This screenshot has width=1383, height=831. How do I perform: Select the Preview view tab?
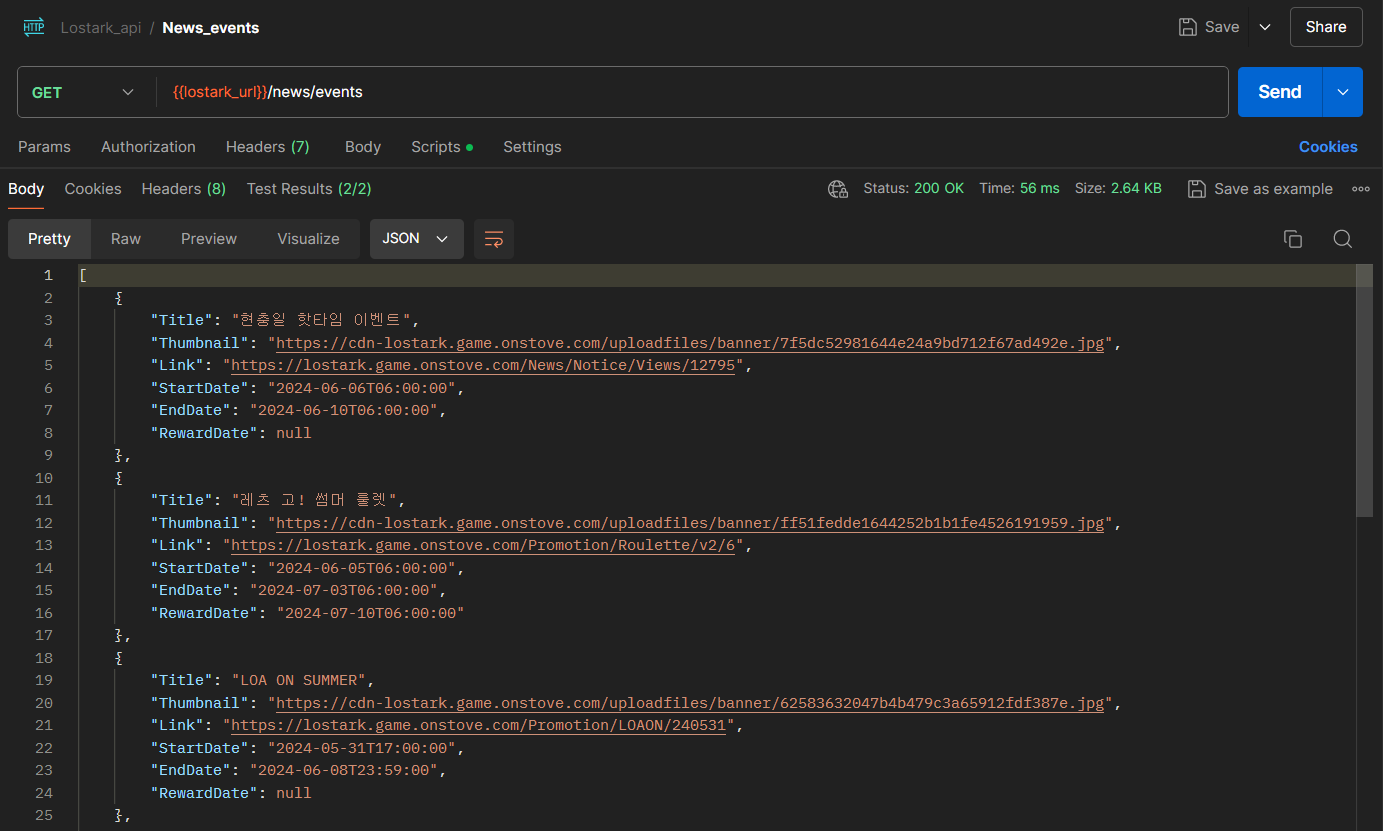(209, 239)
